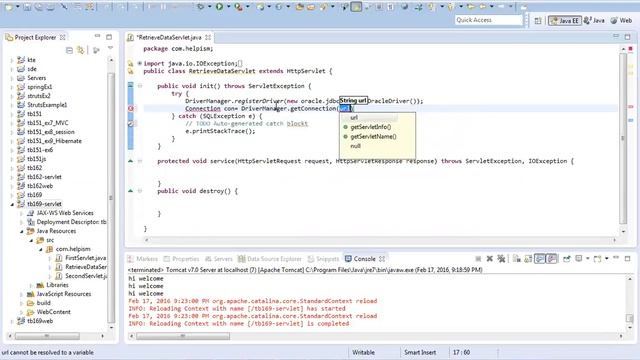This screenshot has width=640, height=360.
Task: Click the Save icon in toolbar
Action: pos(27,7)
